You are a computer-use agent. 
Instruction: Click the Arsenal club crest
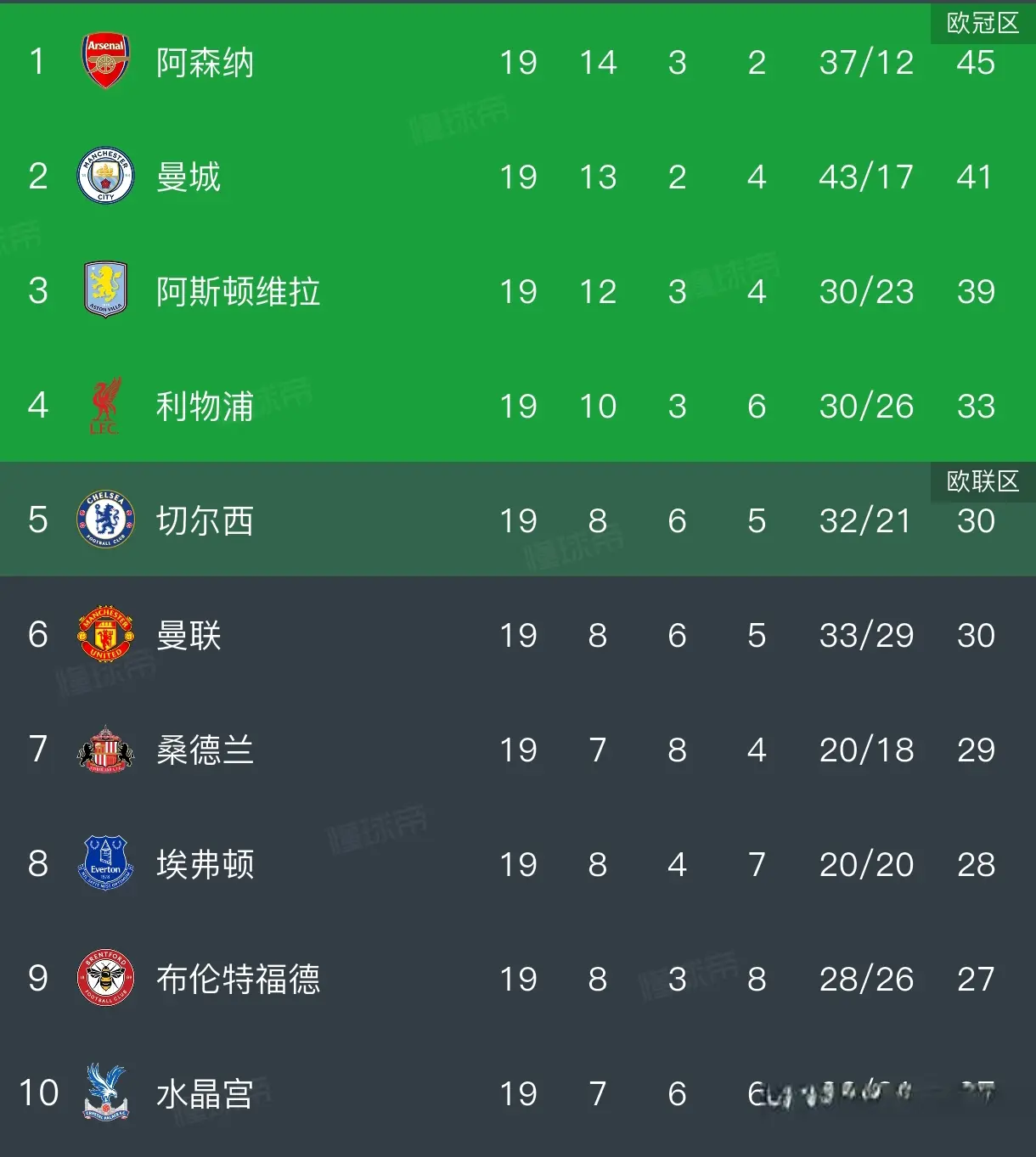tap(105, 61)
